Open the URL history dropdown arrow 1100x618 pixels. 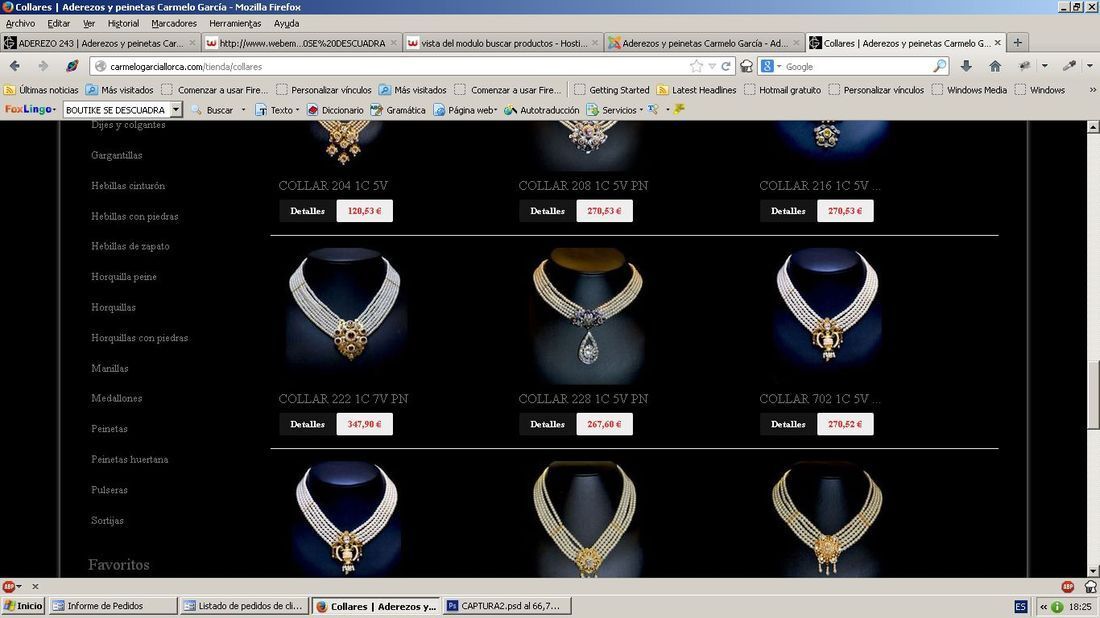(712, 66)
